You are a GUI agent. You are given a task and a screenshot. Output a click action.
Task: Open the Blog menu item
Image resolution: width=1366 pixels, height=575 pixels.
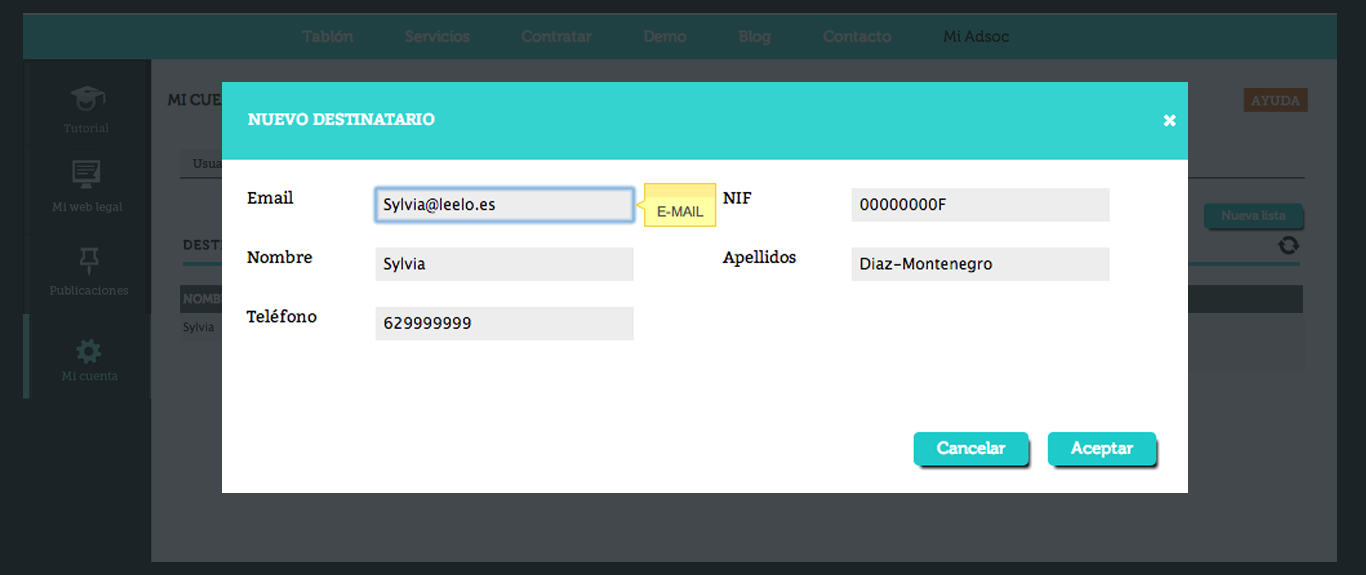click(755, 36)
